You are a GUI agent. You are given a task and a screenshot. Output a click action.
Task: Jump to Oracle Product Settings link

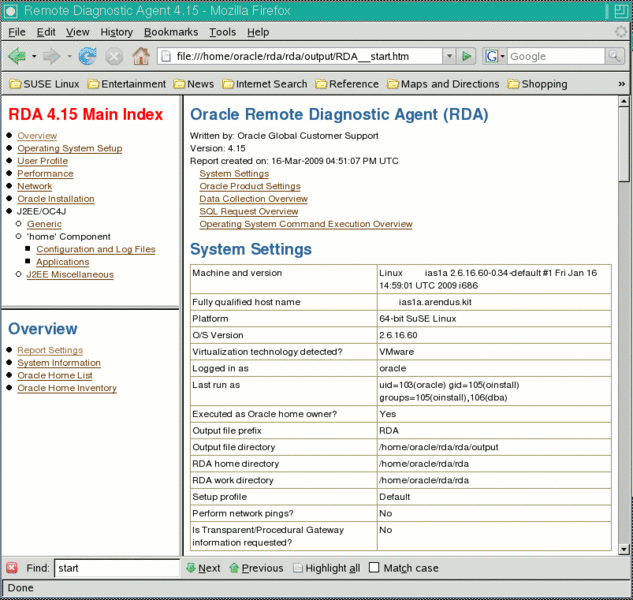click(250, 186)
